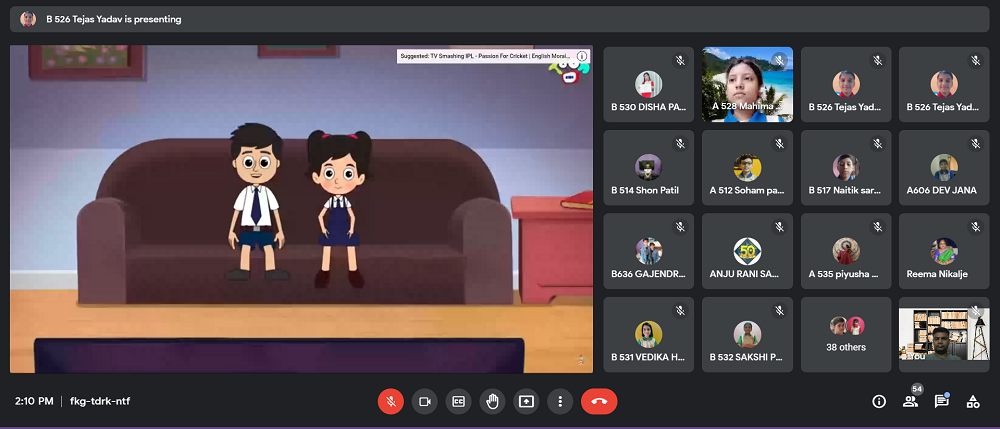The image size is (1000, 429).
Task: Click the info icon on suggested video banner
Action: coord(582,57)
